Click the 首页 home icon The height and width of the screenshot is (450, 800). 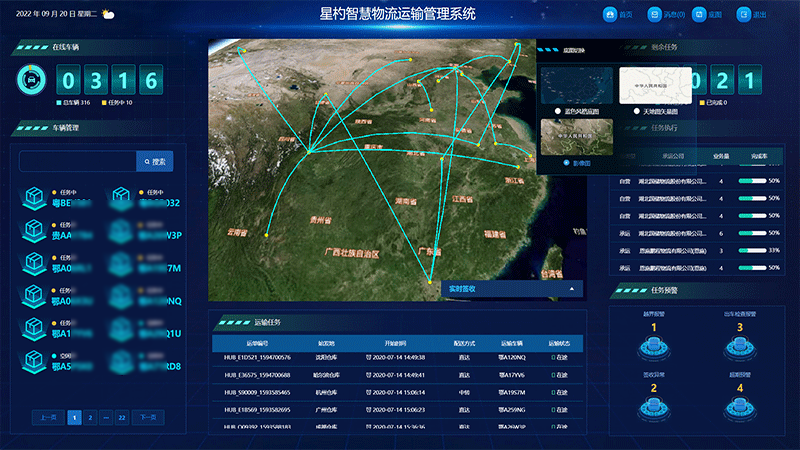tap(610, 15)
